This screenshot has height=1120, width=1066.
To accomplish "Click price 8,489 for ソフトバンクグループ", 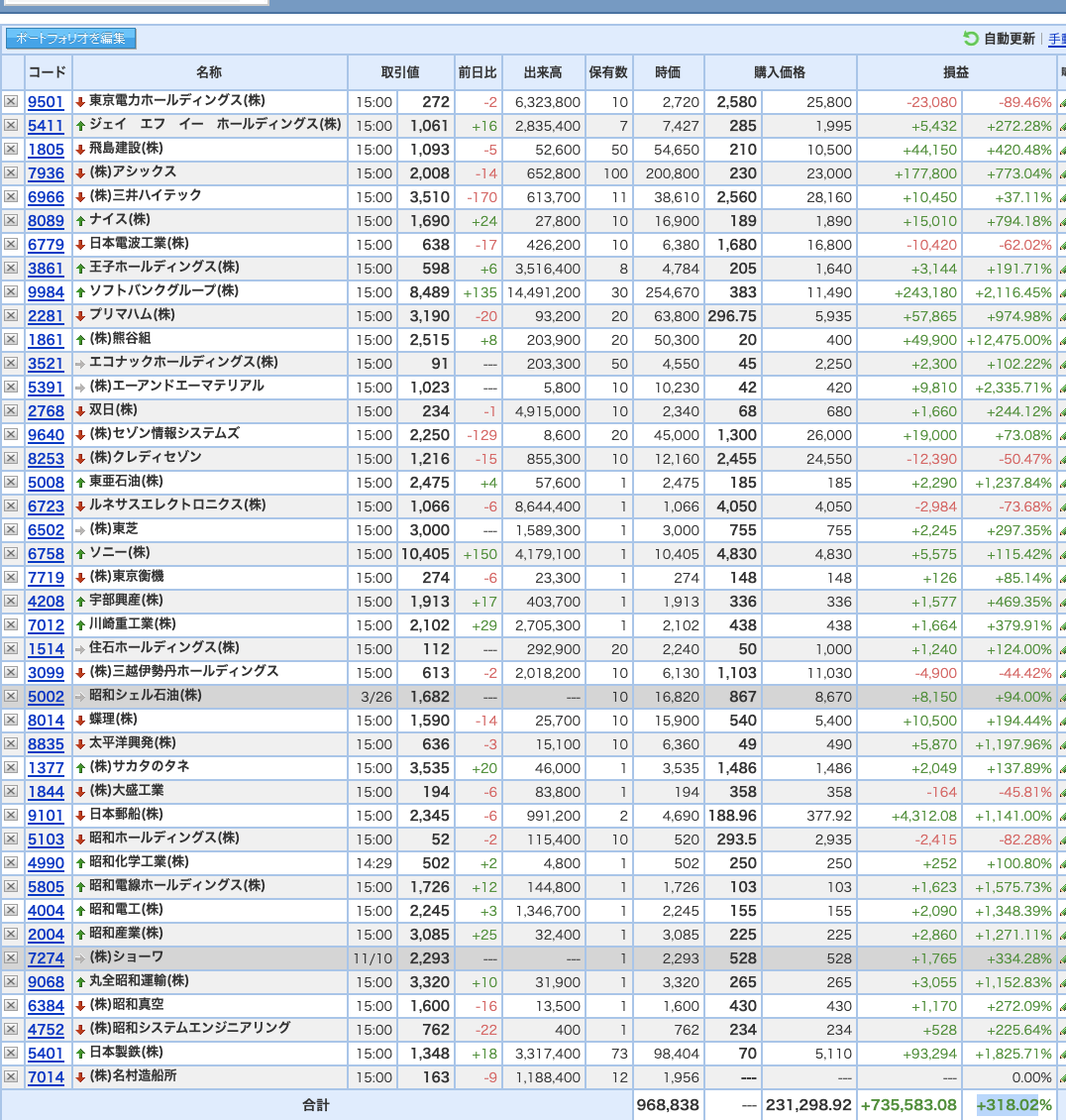I will tap(429, 292).
